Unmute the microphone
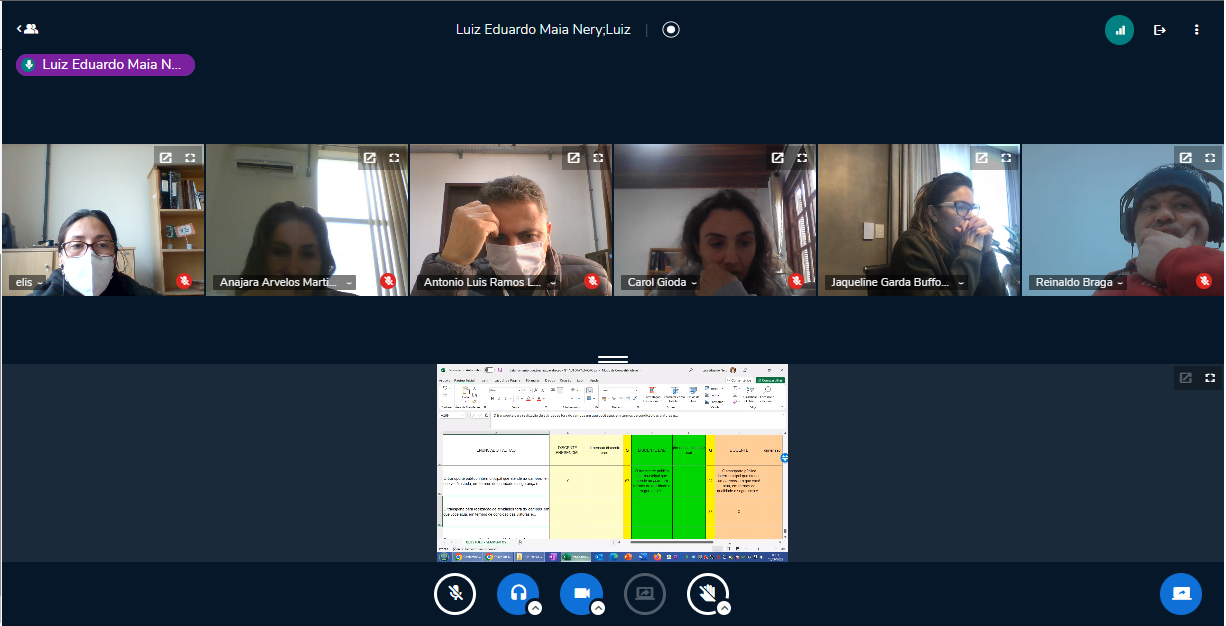Viewport: 1226px width, 626px height. click(x=455, y=594)
